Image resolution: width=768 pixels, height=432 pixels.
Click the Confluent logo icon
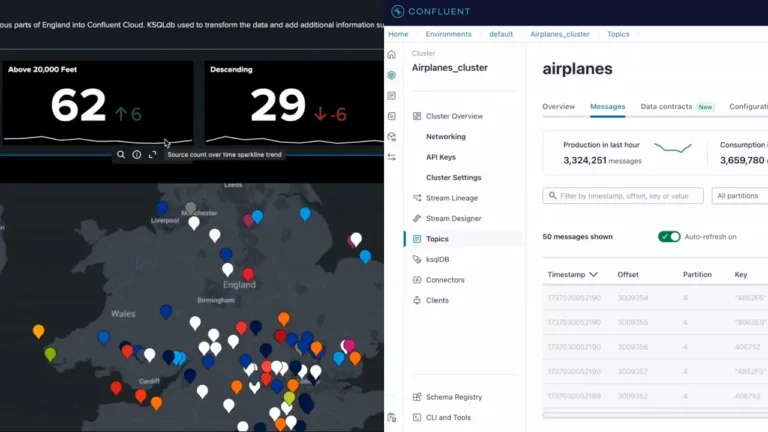click(398, 11)
